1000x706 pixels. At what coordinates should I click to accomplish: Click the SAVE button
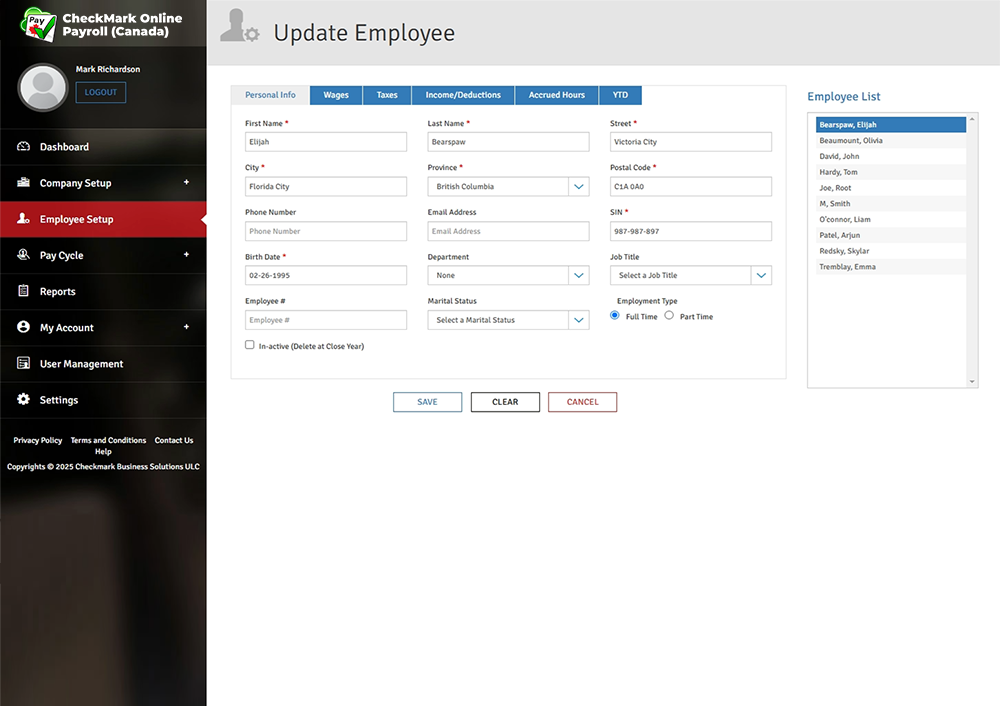click(427, 402)
